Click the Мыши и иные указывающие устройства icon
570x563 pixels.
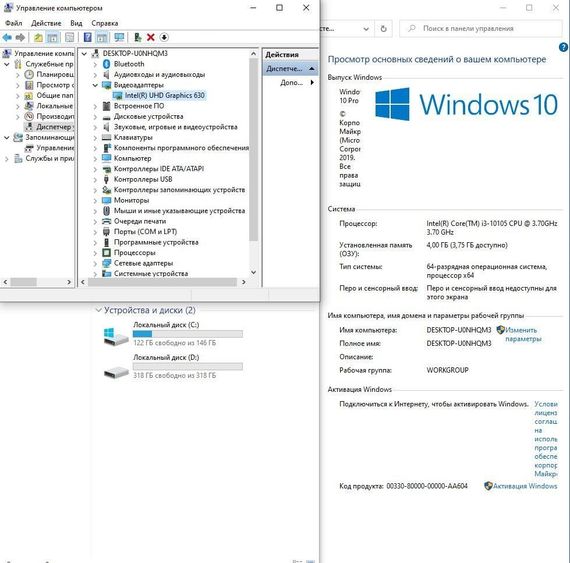point(107,211)
